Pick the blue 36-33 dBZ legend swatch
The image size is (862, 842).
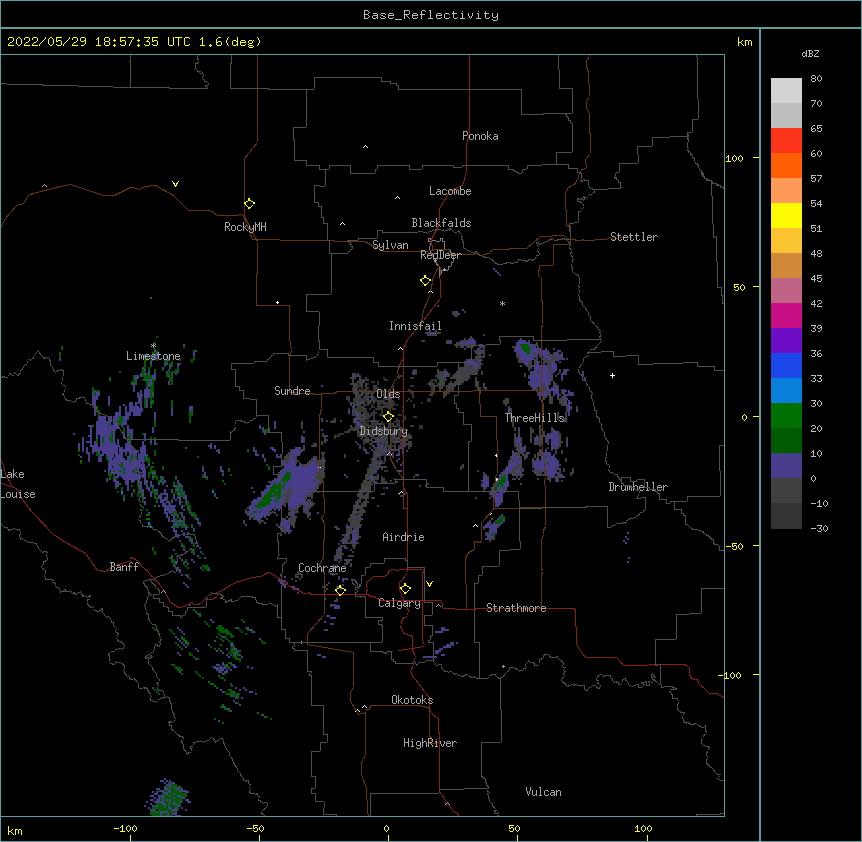(x=786, y=365)
